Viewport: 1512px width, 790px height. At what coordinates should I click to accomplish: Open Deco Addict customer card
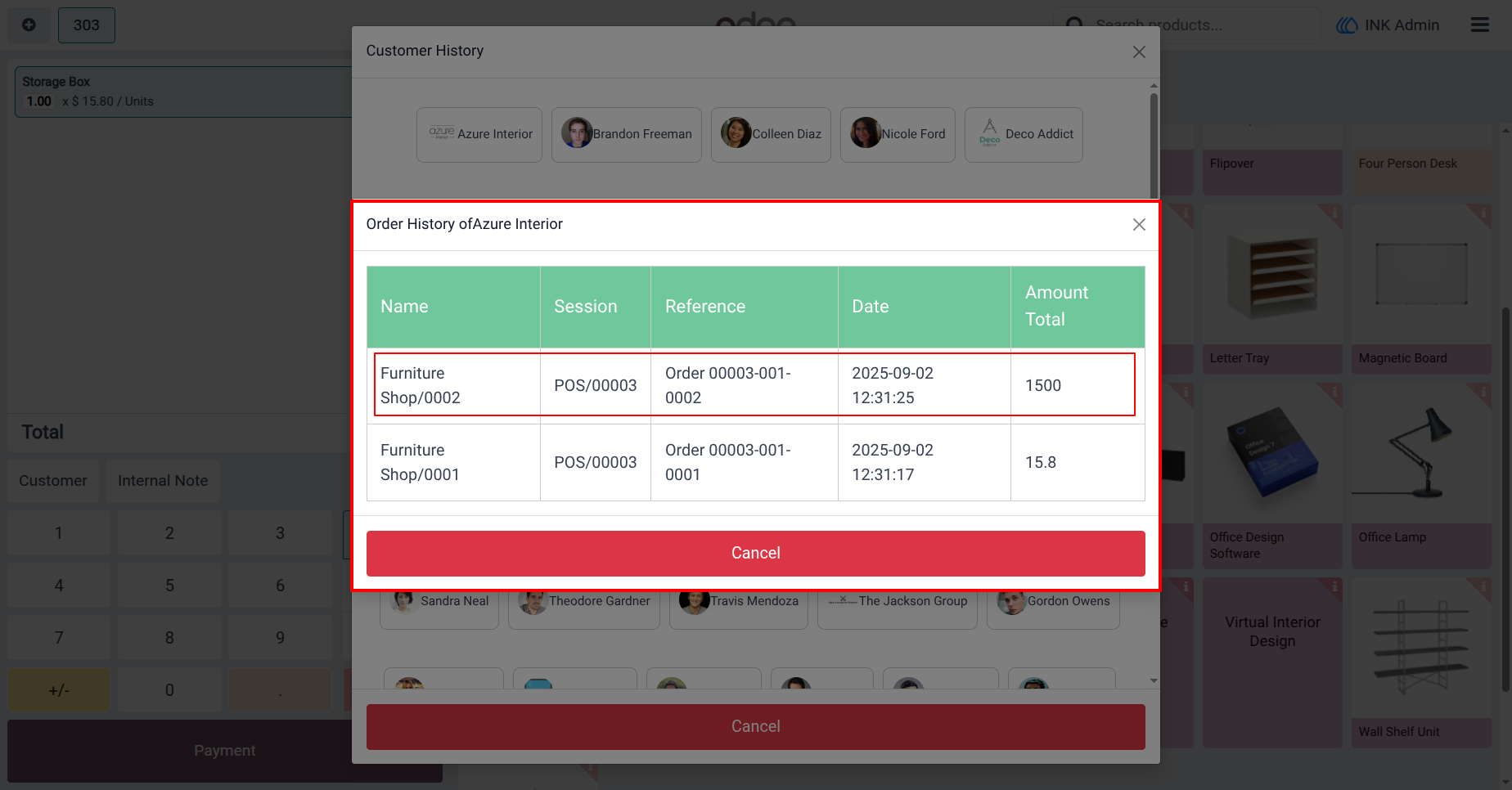click(1024, 135)
